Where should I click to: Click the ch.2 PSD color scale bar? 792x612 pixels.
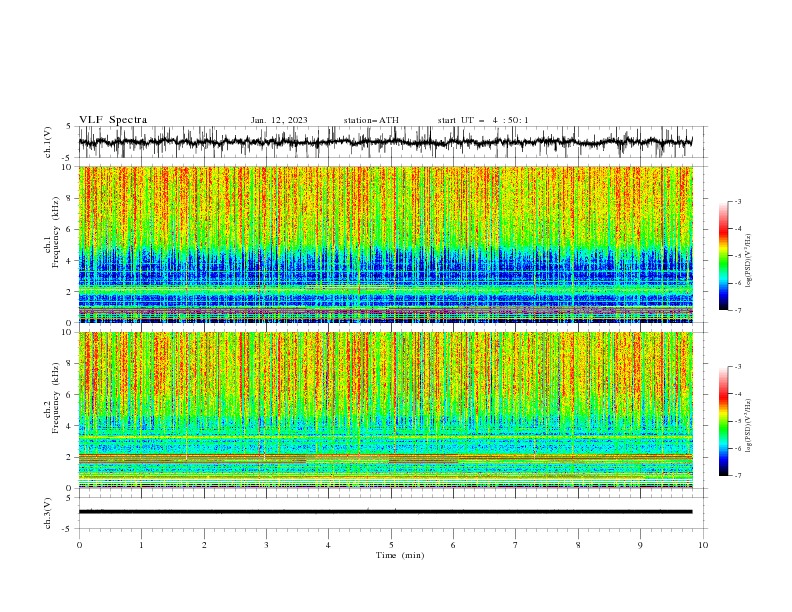click(723, 421)
